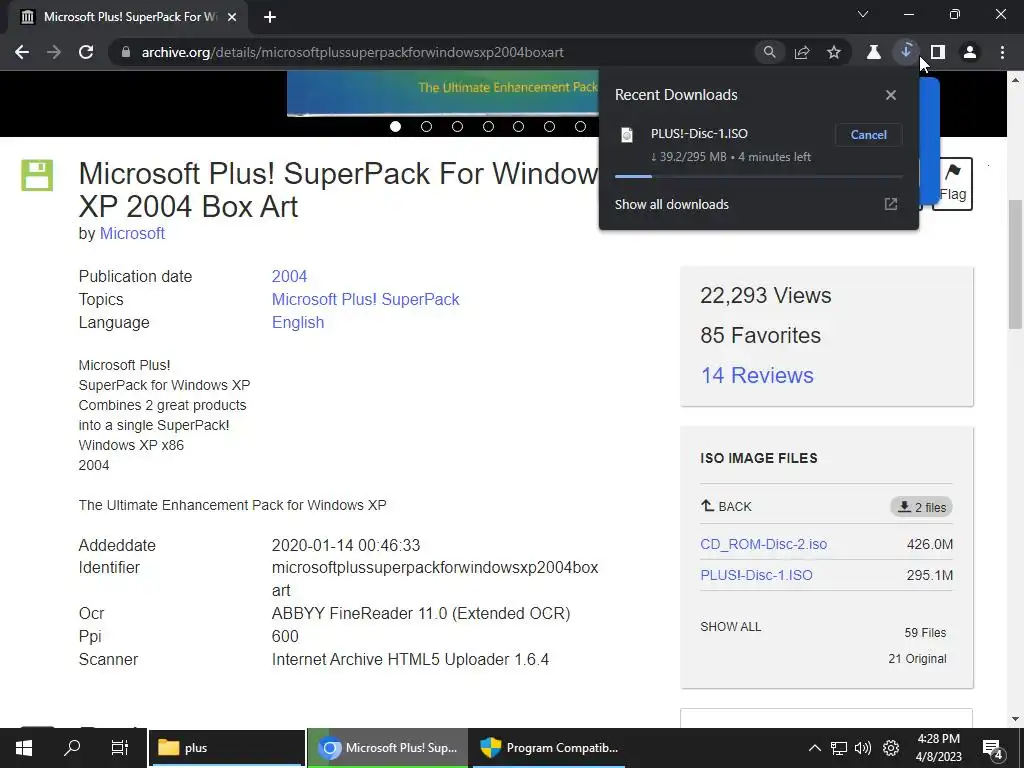
Task: Open the Chrome profile icon
Action: coord(970,52)
